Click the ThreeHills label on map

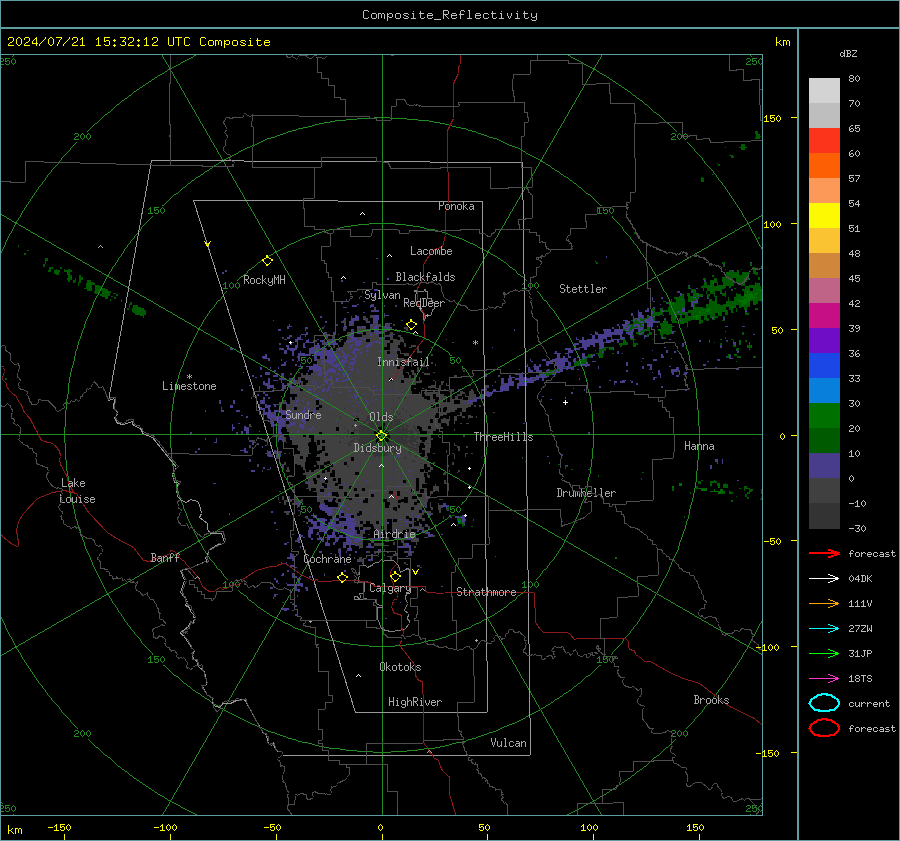point(503,437)
